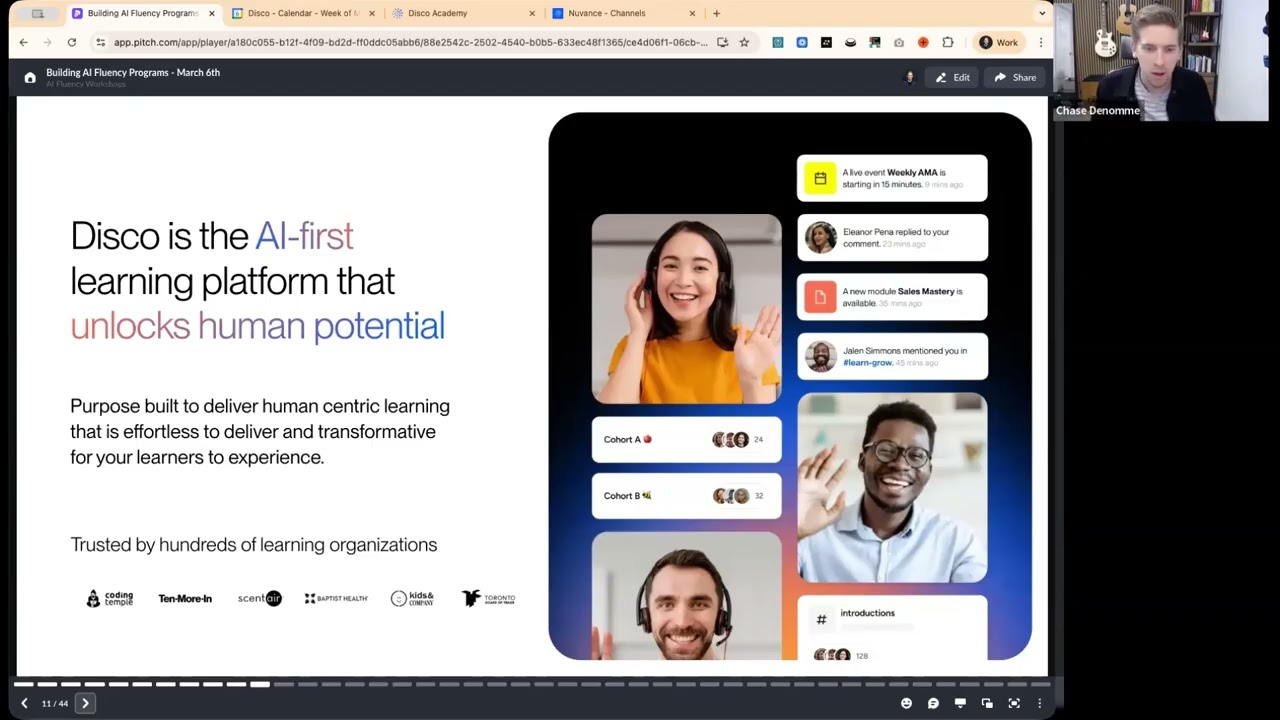The height and width of the screenshot is (720, 1280).
Task: Expand the tab search dropdown arrow
Action: pos(1042,13)
